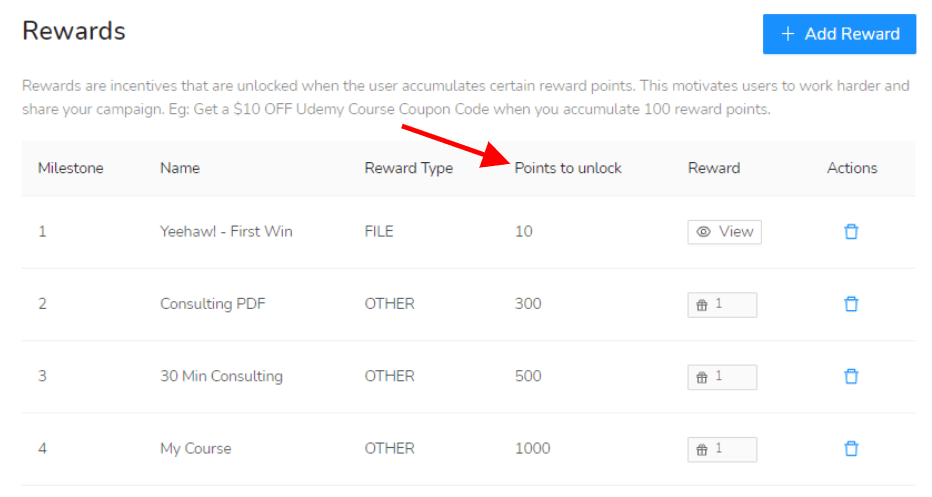Select the Points to unlock column header
Image resolution: width=932 pixels, height=497 pixels.
click(568, 168)
